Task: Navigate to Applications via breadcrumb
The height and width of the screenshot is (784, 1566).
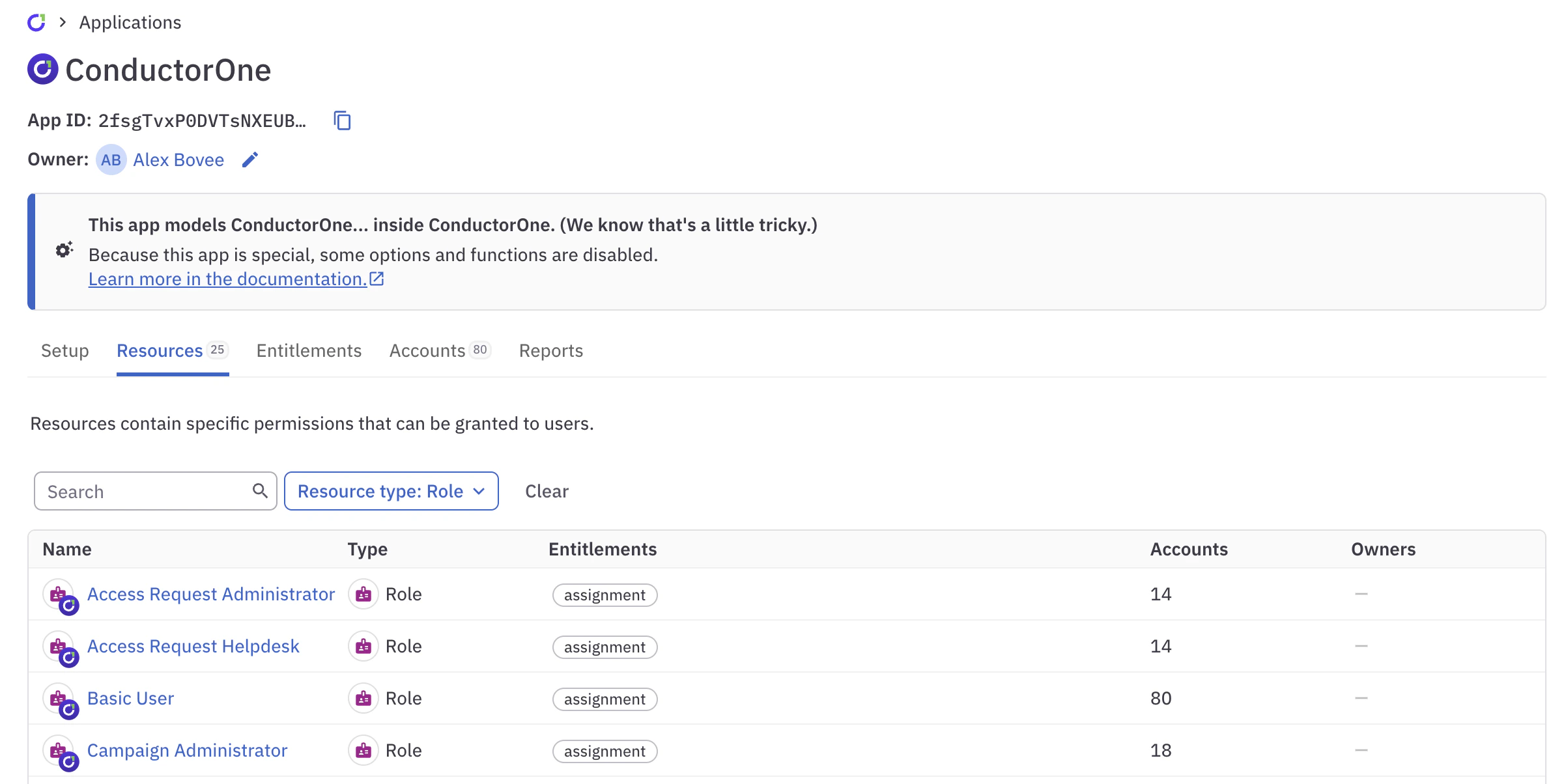Action: pos(130,21)
